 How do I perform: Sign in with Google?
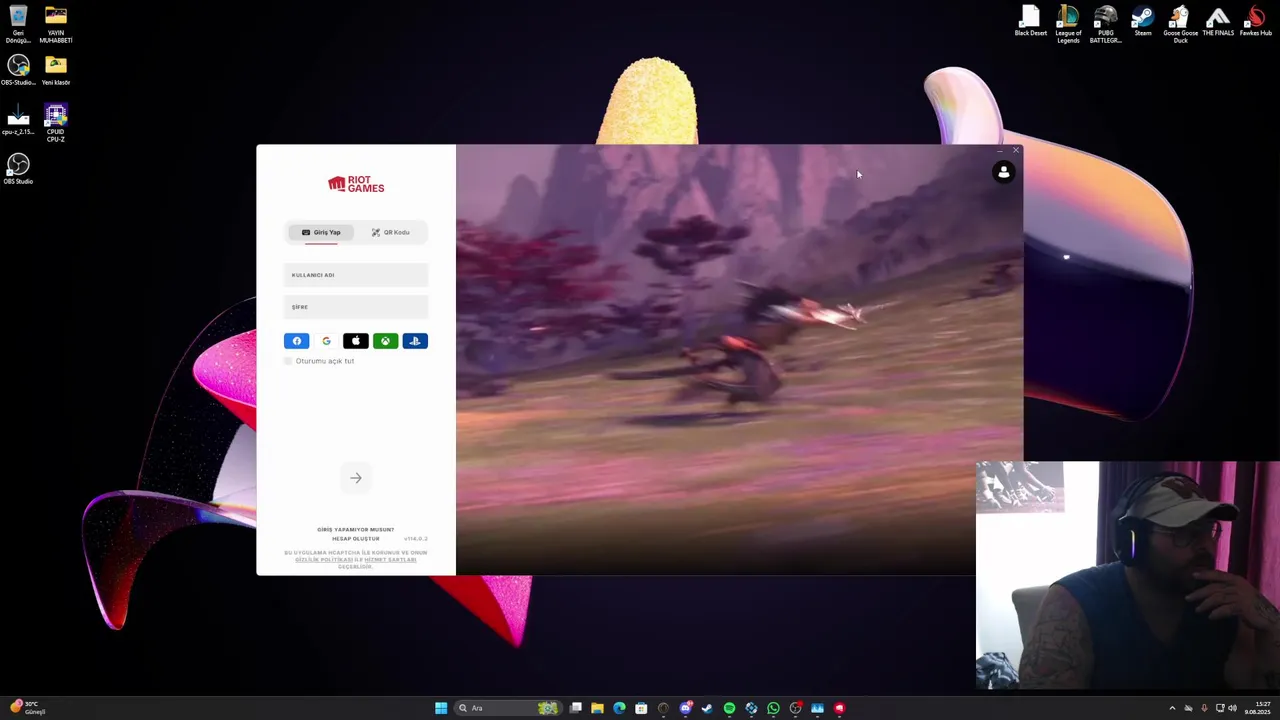click(x=326, y=341)
